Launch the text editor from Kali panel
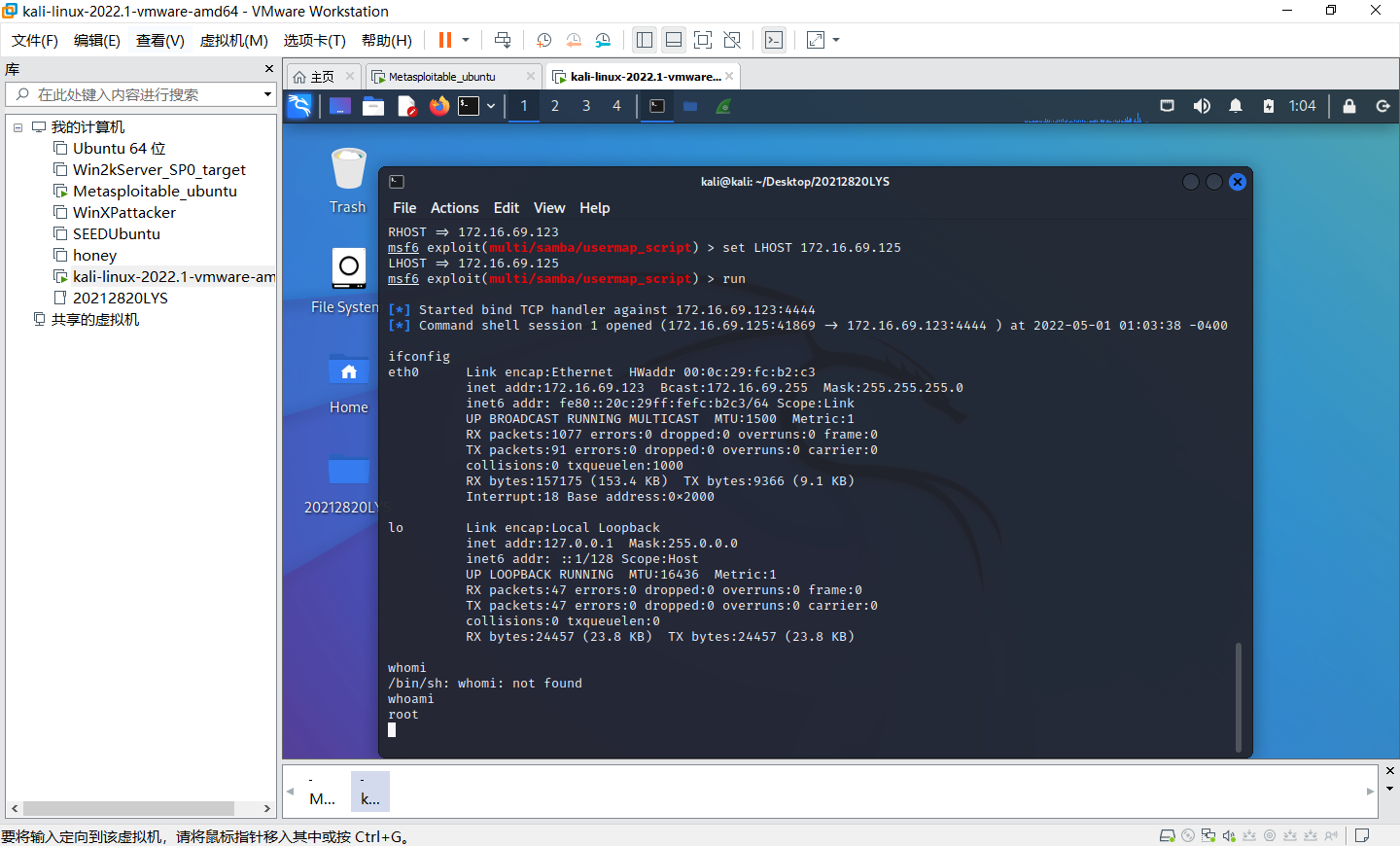Image resolution: width=1400 pixels, height=846 pixels. pyautogui.click(x=406, y=106)
